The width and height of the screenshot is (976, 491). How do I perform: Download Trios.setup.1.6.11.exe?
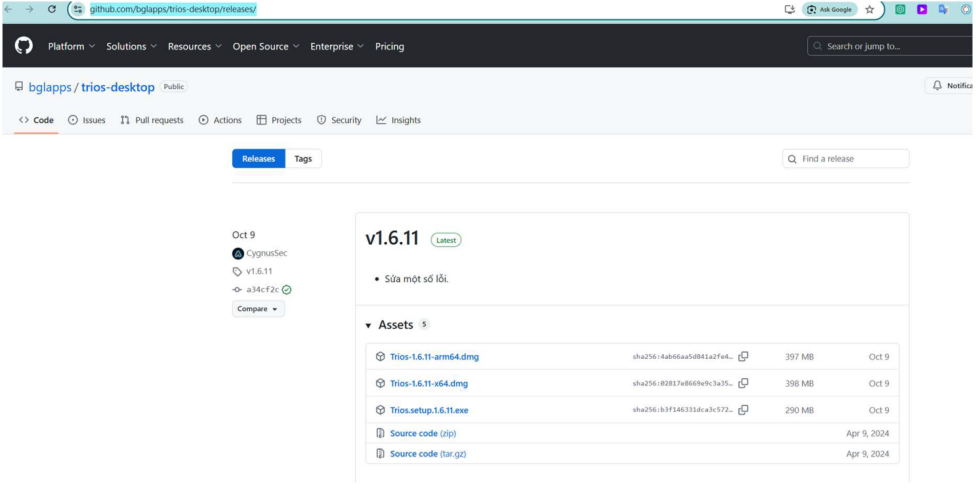[x=429, y=410]
